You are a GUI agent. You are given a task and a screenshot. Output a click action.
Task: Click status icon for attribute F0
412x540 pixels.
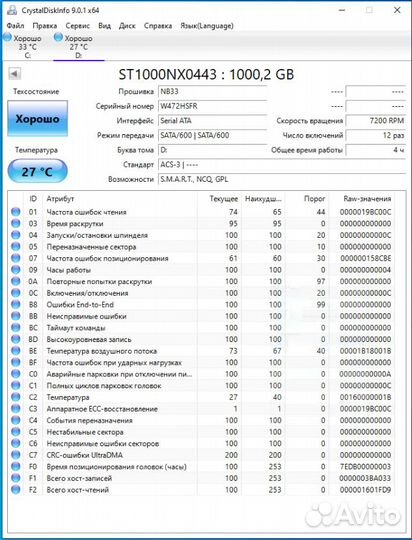coord(16,467)
